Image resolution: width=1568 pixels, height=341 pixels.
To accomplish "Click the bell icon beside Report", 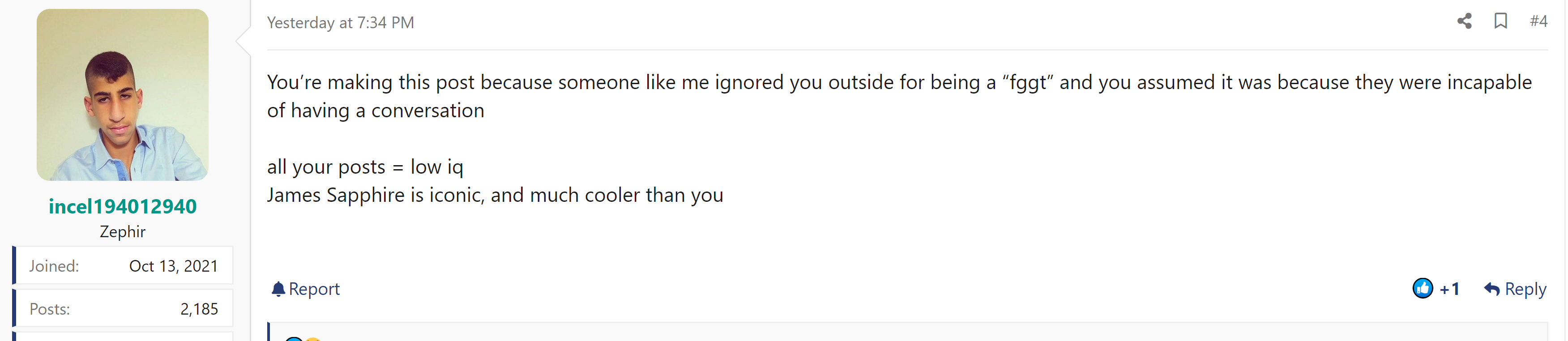I will click(x=278, y=289).
